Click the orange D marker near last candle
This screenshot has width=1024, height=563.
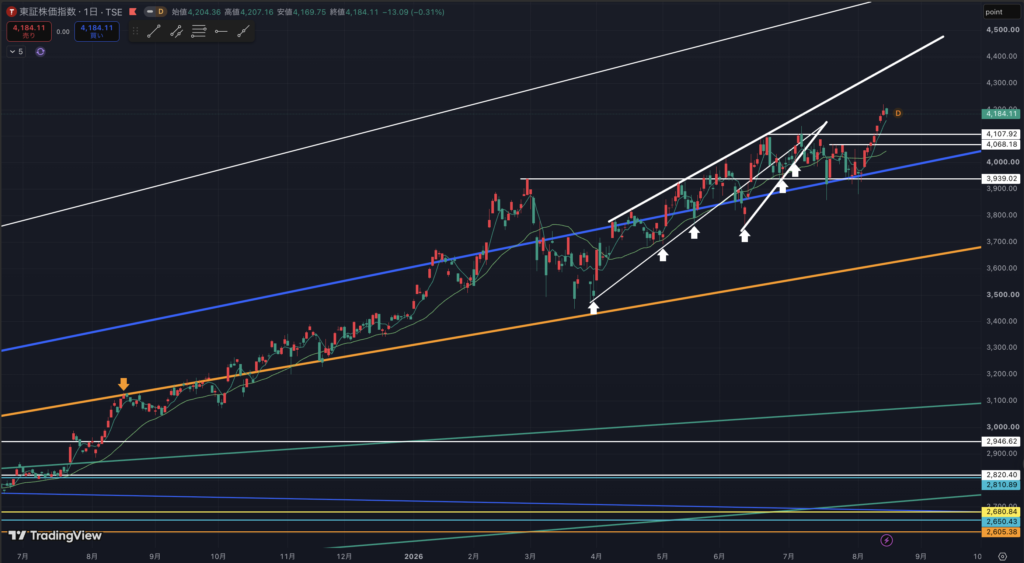click(898, 114)
